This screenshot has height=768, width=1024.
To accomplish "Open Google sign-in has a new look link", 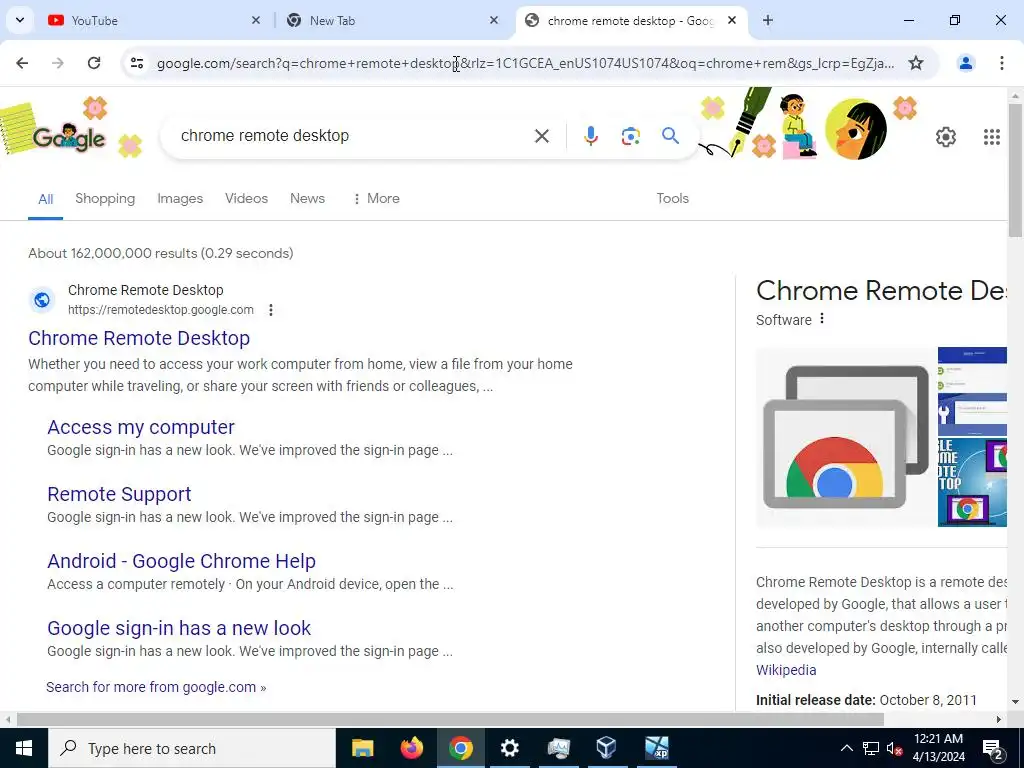I will tap(179, 628).
